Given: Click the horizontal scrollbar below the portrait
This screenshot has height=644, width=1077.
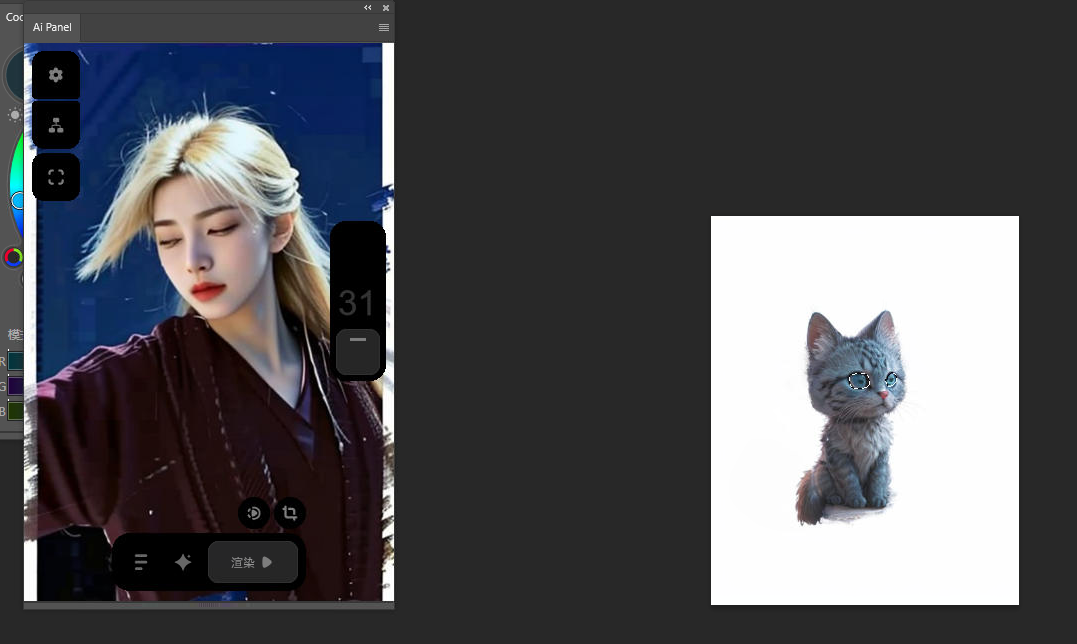Looking at the screenshot, I should pyautogui.click(x=208, y=604).
